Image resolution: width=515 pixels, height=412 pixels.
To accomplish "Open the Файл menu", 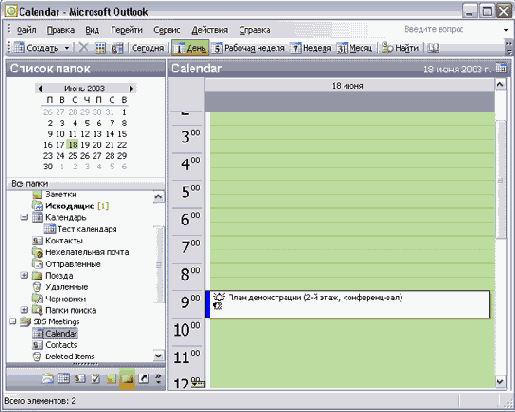I will (x=27, y=30).
